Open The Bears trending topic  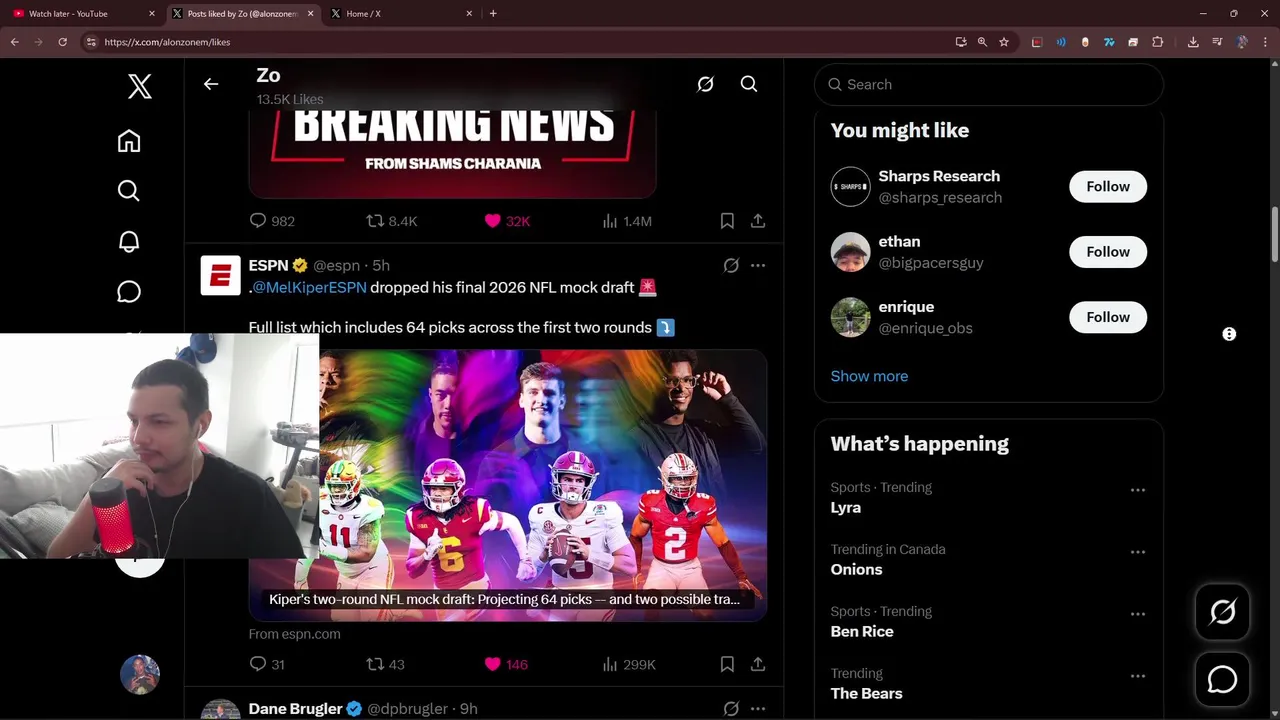(x=866, y=693)
